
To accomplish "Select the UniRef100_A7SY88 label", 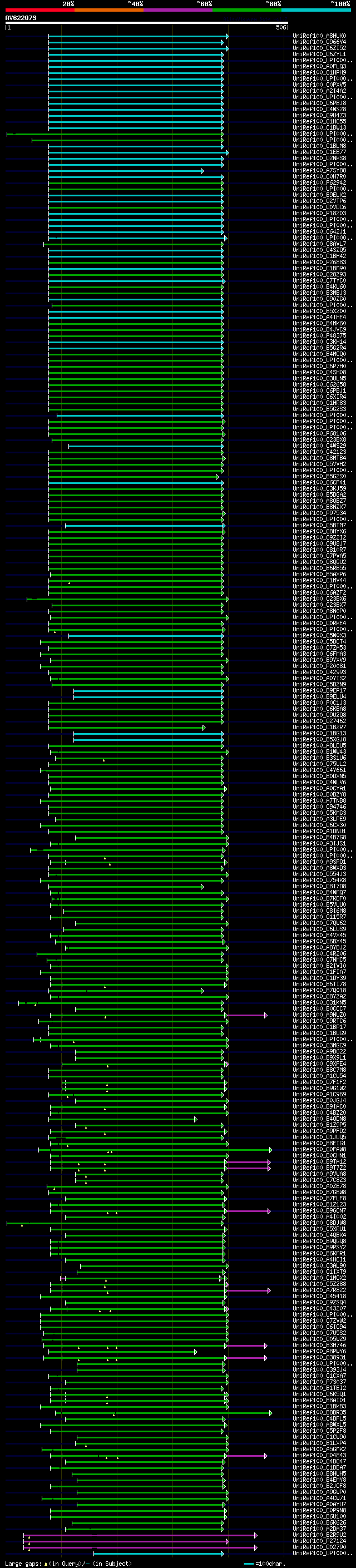I will [319, 170].
